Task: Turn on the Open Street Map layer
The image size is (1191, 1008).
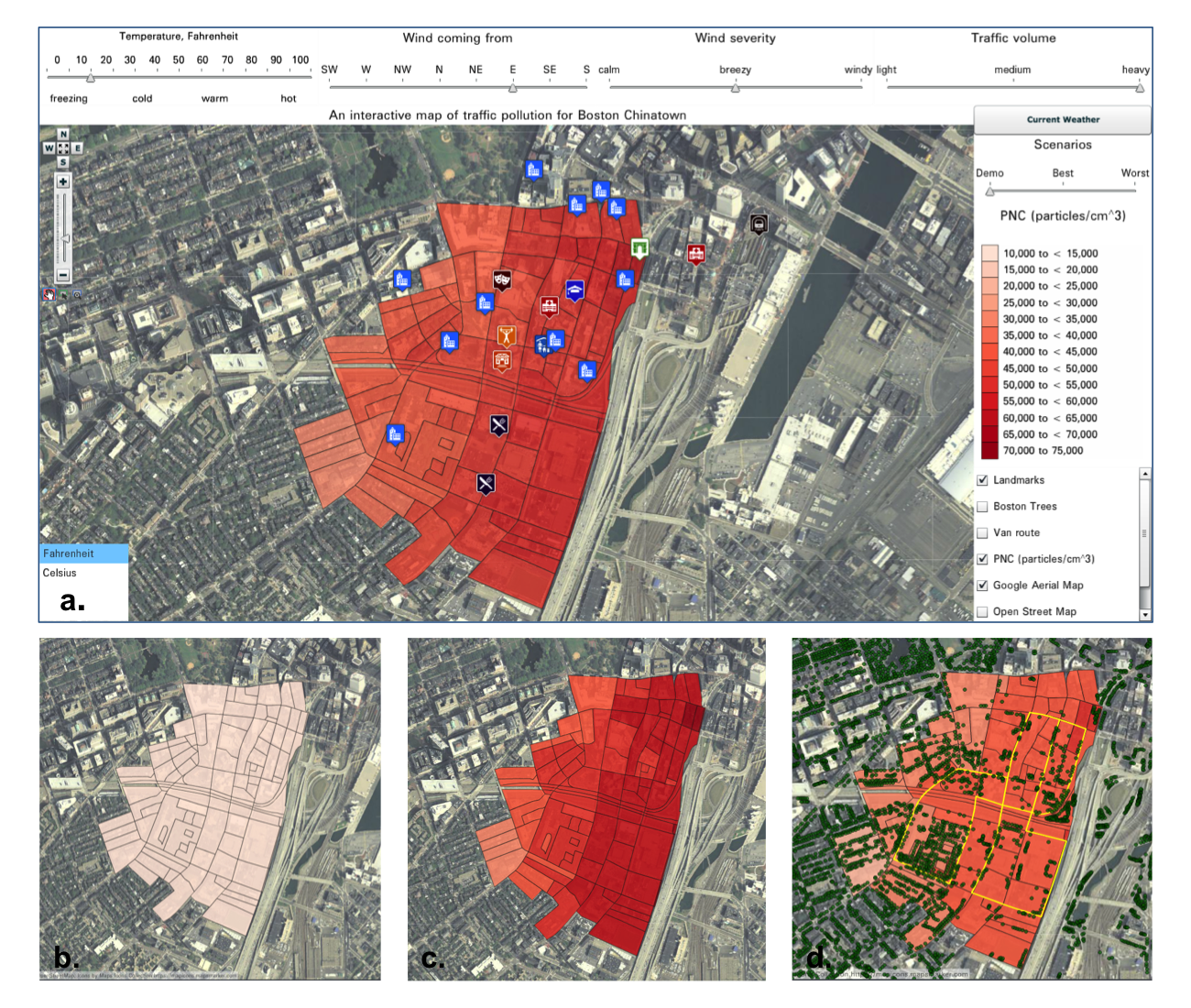Action: pos(983,611)
